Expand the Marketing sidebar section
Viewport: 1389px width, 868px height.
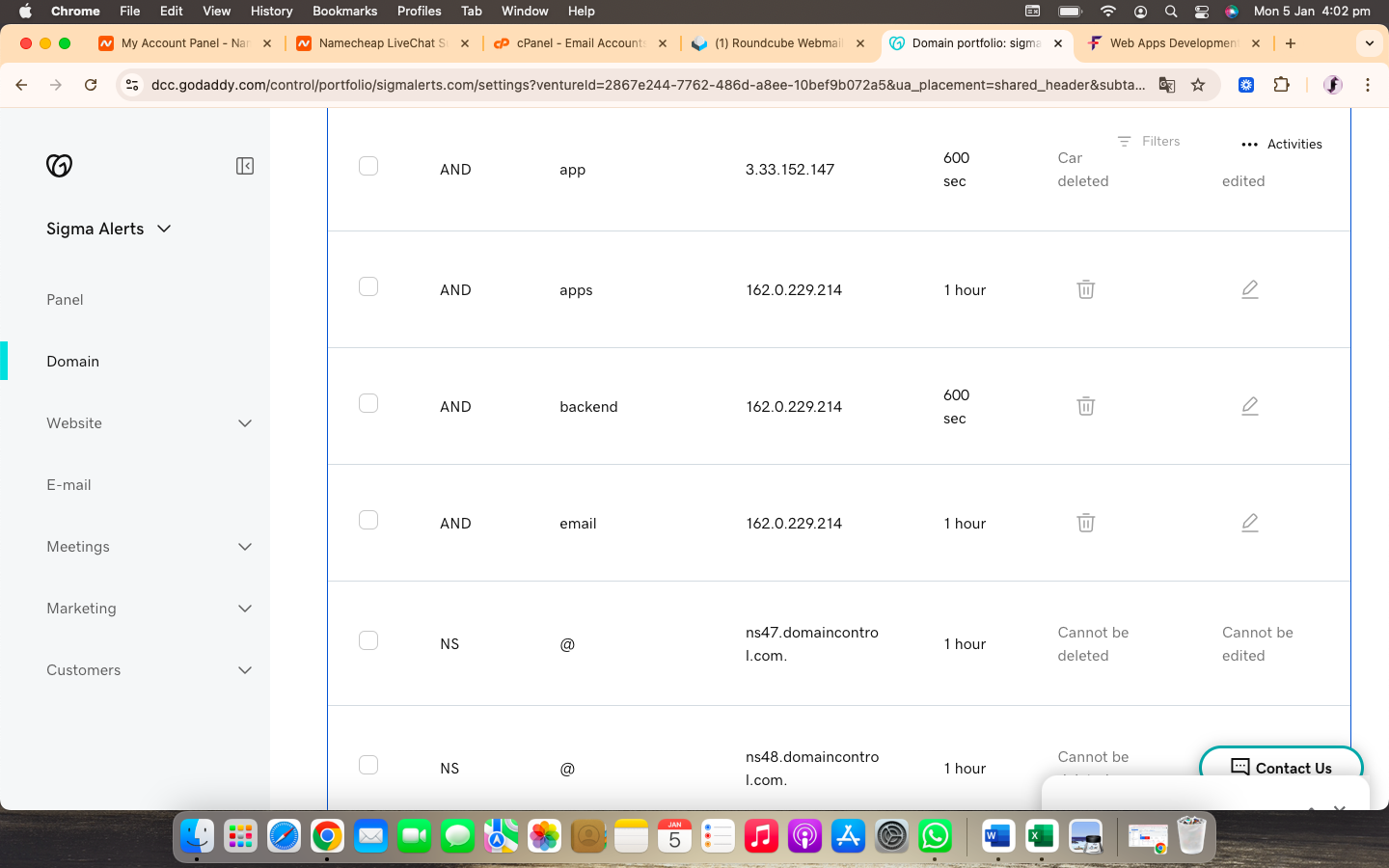pyautogui.click(x=245, y=609)
